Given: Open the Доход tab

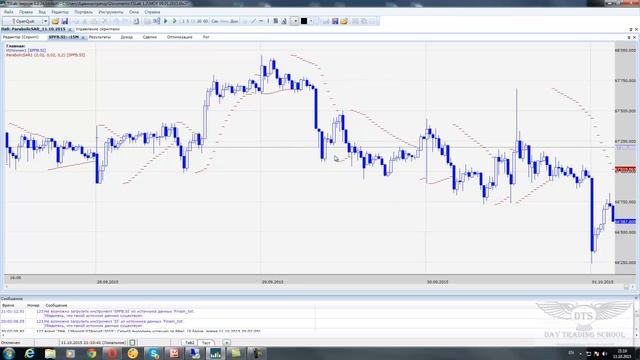Looking at the screenshot, I should click(x=127, y=37).
